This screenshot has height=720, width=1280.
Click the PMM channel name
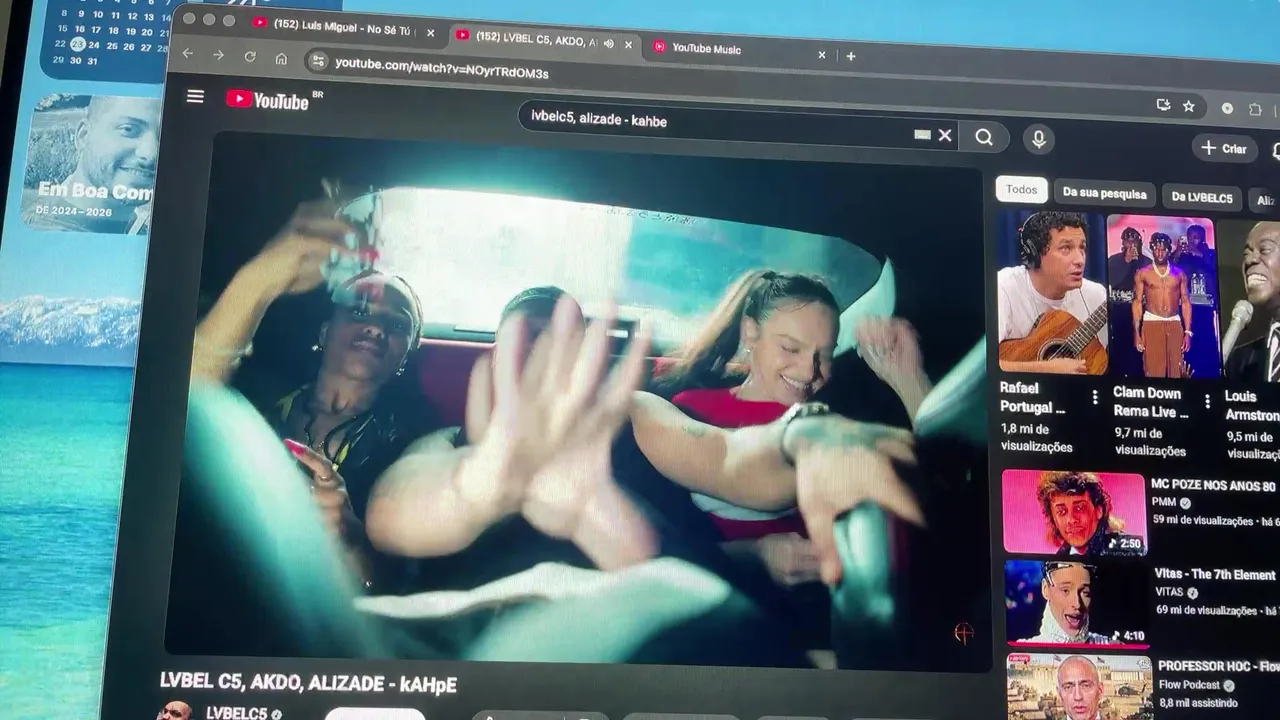tap(1163, 502)
